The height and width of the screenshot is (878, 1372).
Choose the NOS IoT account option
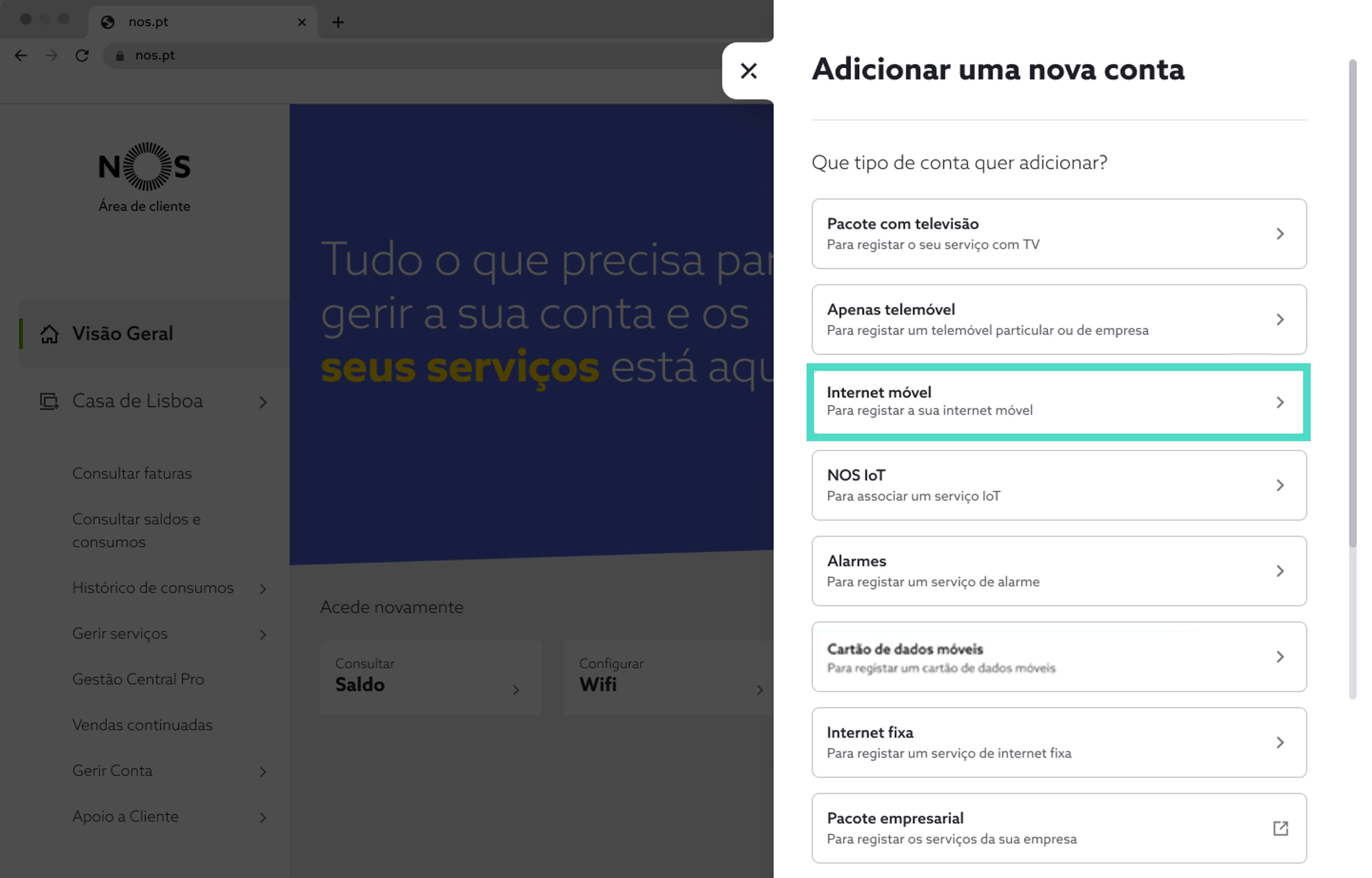pyautogui.click(x=1059, y=485)
